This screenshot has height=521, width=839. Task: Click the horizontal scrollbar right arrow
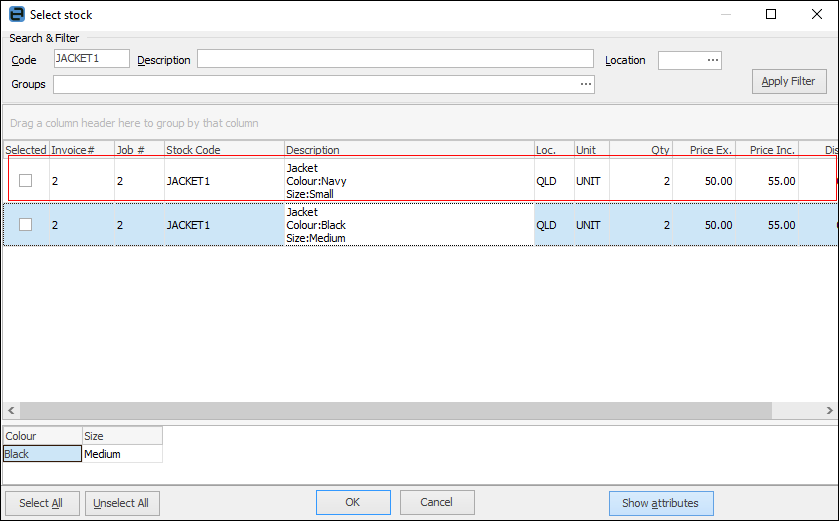[829, 410]
